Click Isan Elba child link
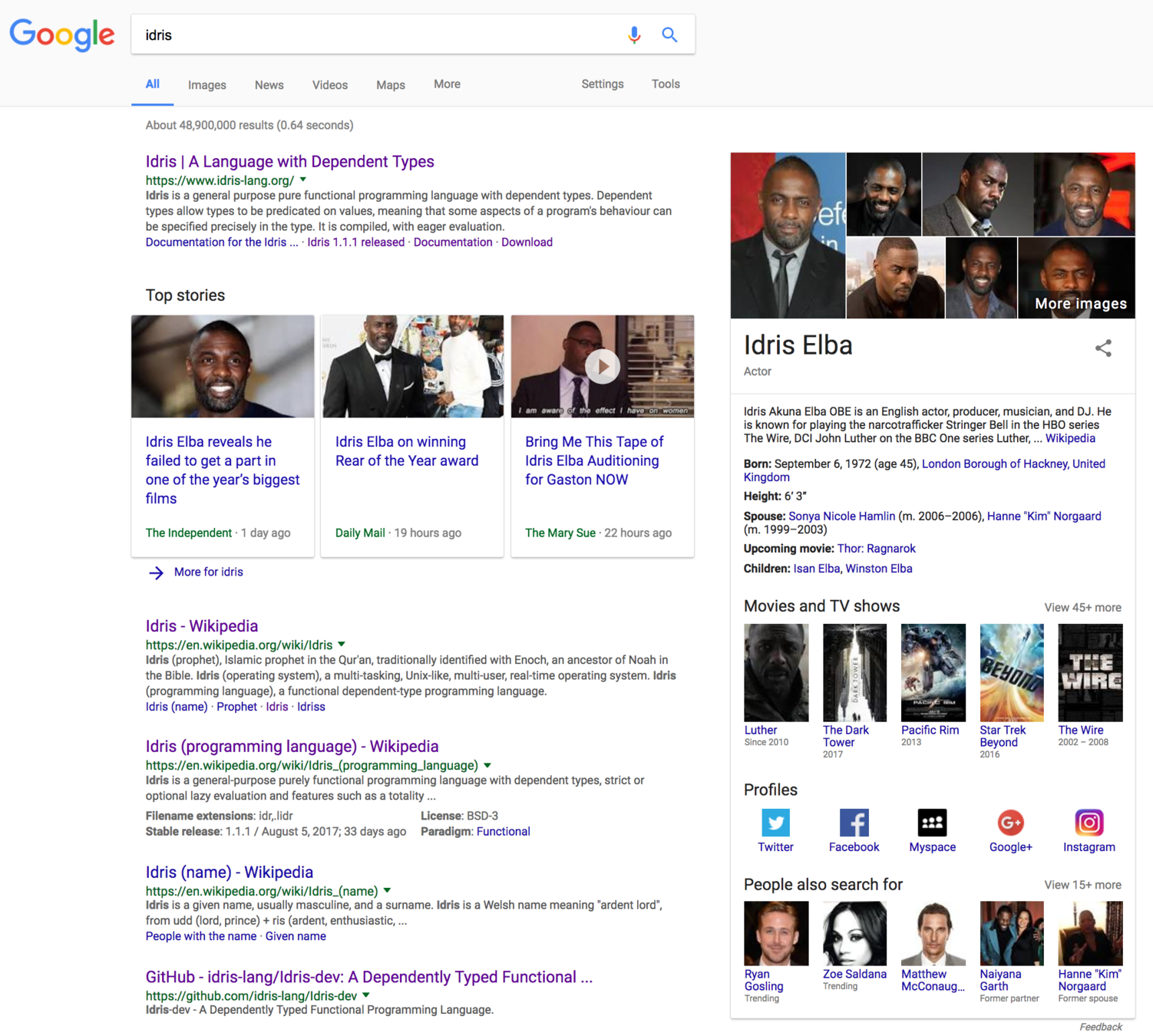 [816, 569]
